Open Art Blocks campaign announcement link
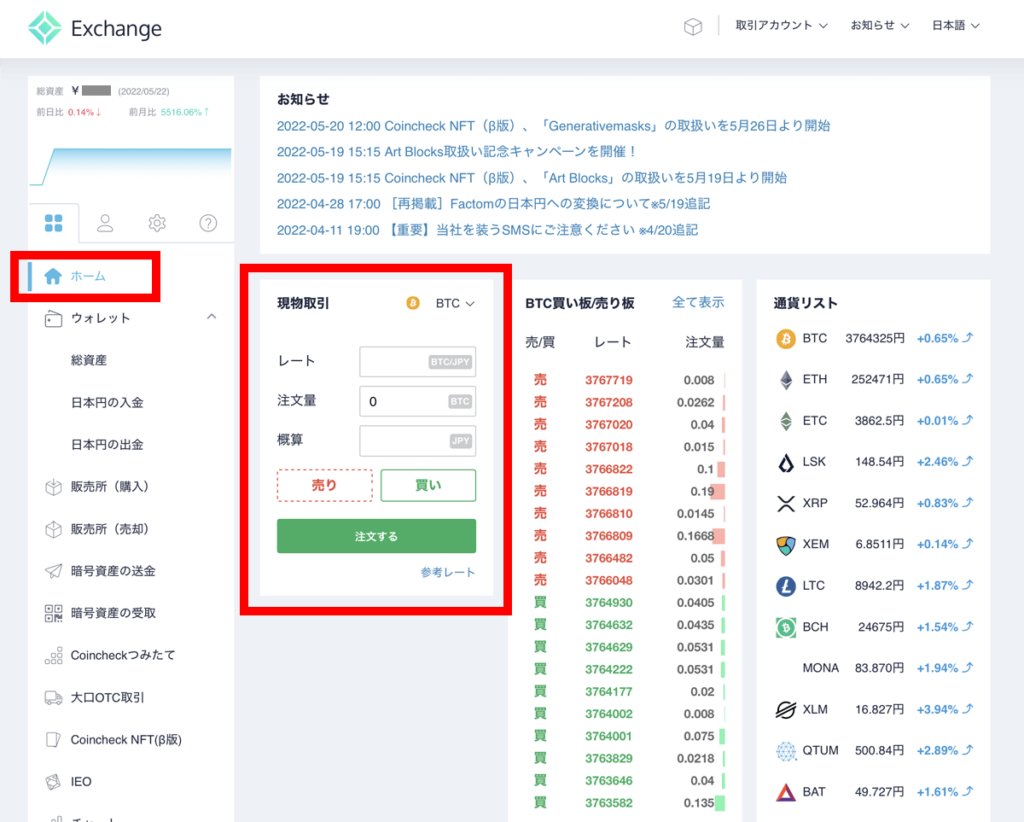 point(456,151)
